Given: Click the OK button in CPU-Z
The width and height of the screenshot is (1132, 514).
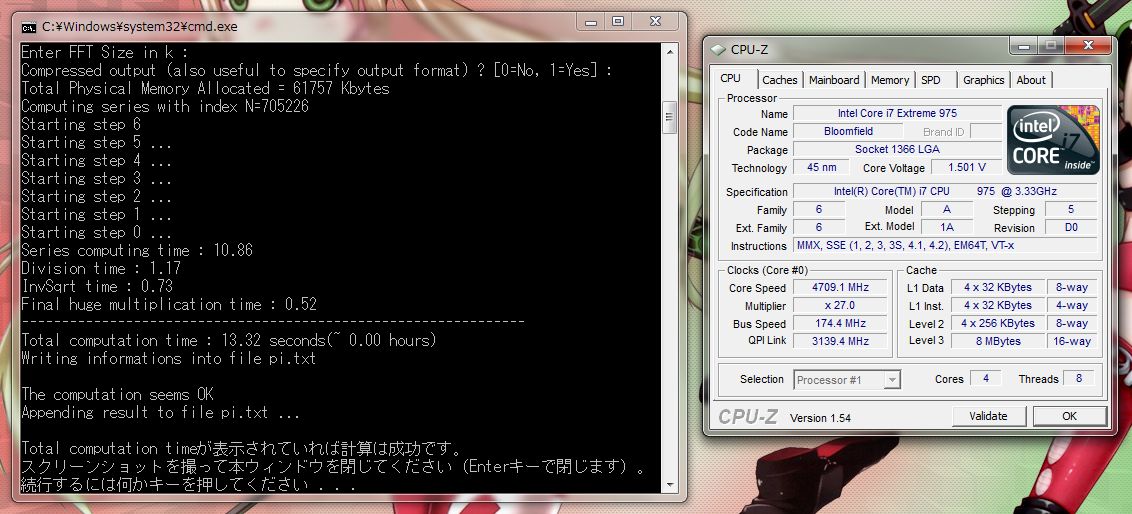Looking at the screenshot, I should (1069, 416).
